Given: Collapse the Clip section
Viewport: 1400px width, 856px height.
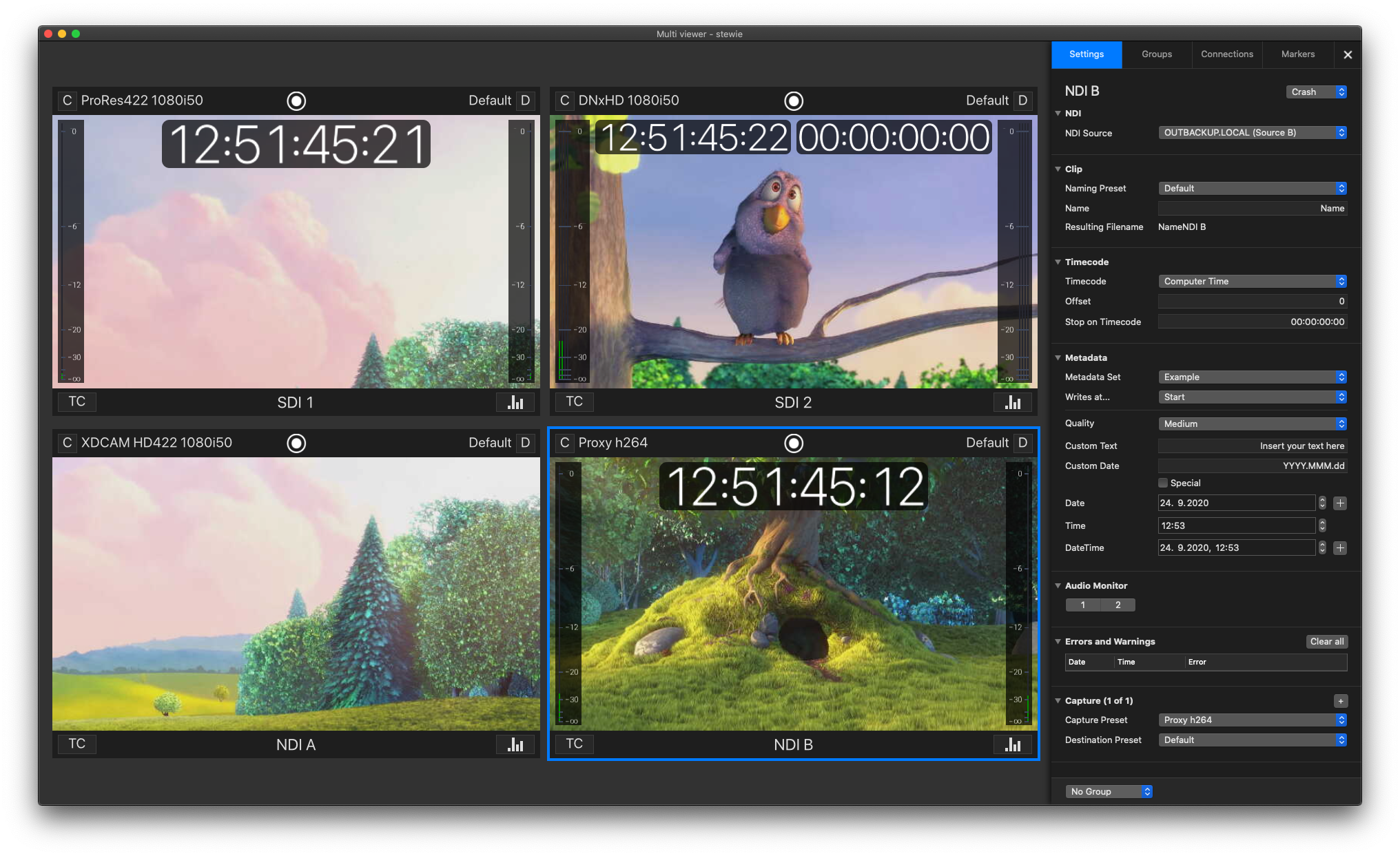Looking at the screenshot, I should coord(1058,169).
